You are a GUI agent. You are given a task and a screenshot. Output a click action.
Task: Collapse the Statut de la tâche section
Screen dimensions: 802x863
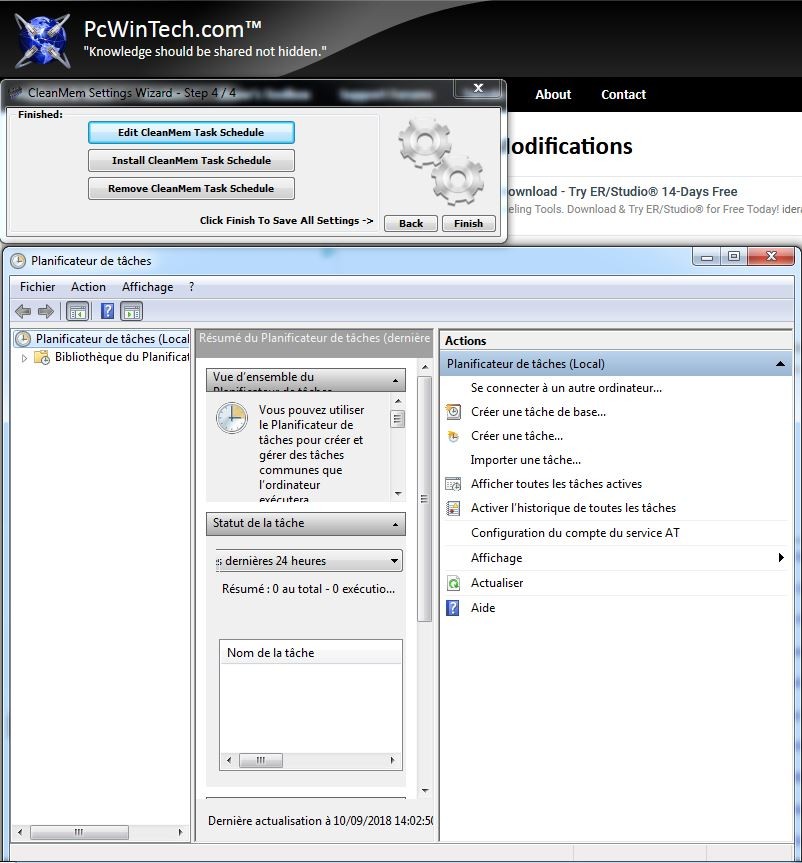396,524
